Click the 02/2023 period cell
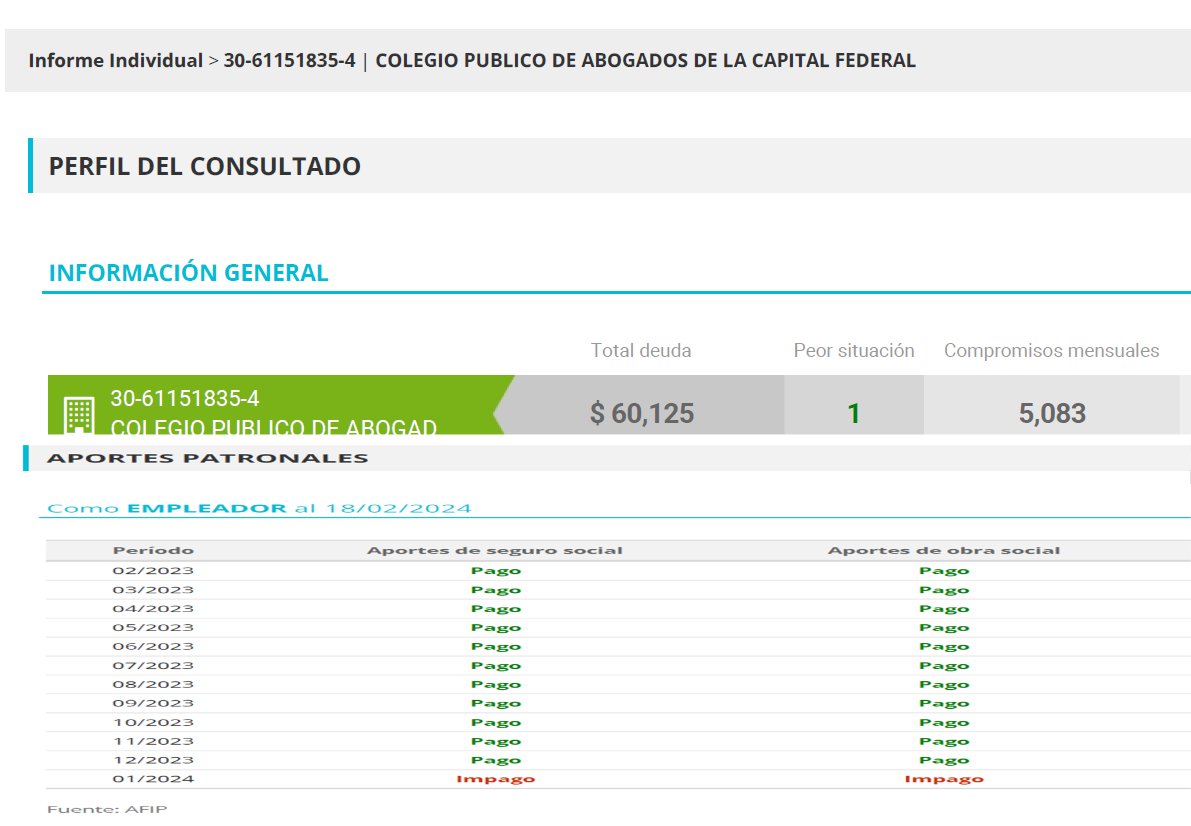Image resolution: width=1191 pixels, height=826 pixels. (153, 571)
